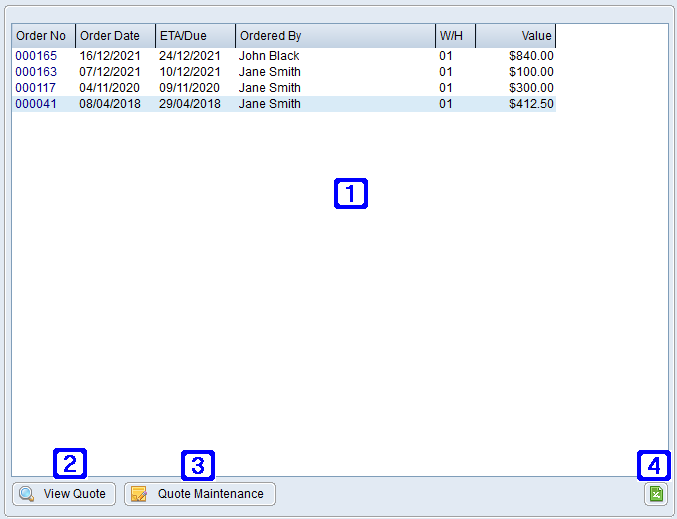The image size is (677, 519).
Task: Click the due date 24/12/2021
Action: [190, 56]
